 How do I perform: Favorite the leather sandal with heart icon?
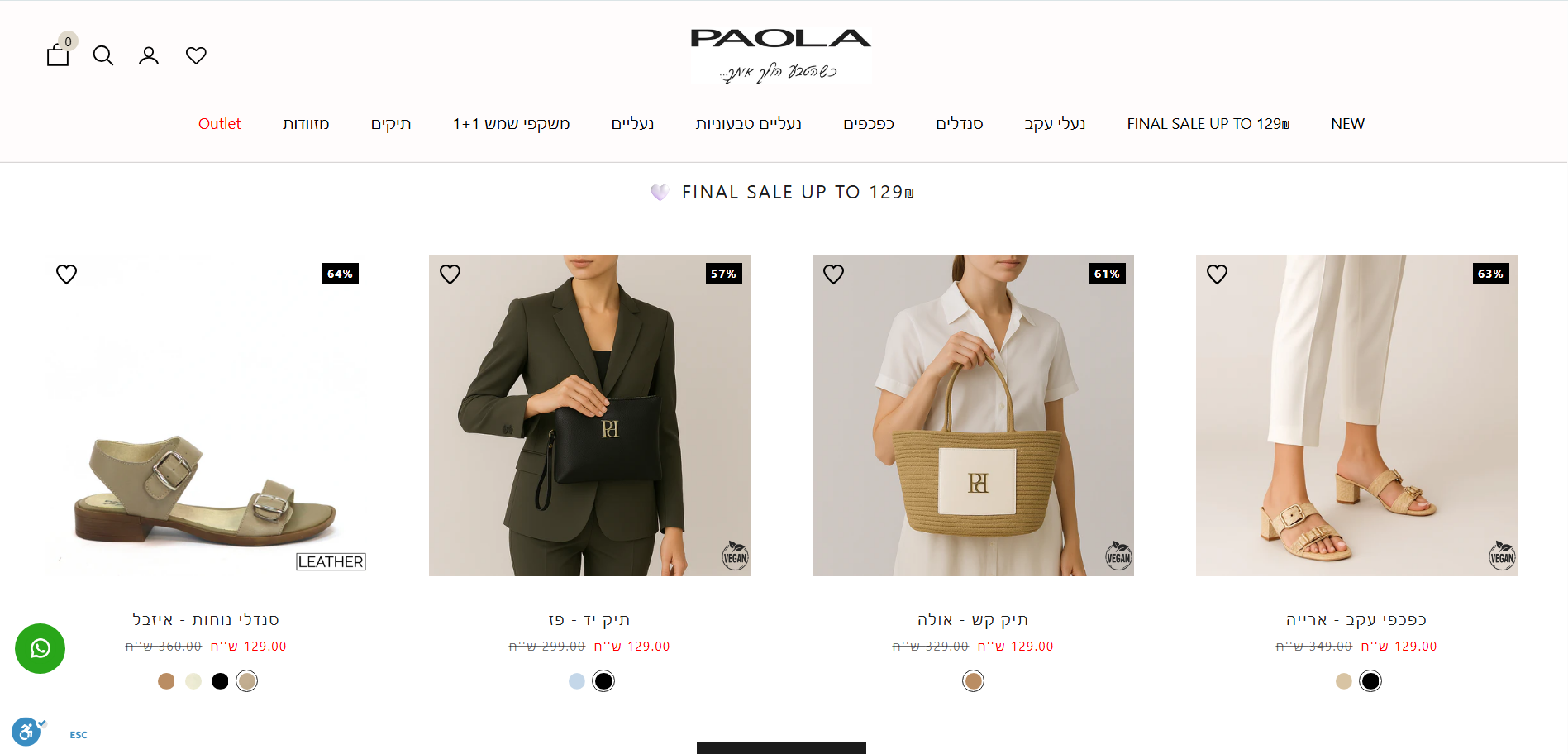[66, 274]
